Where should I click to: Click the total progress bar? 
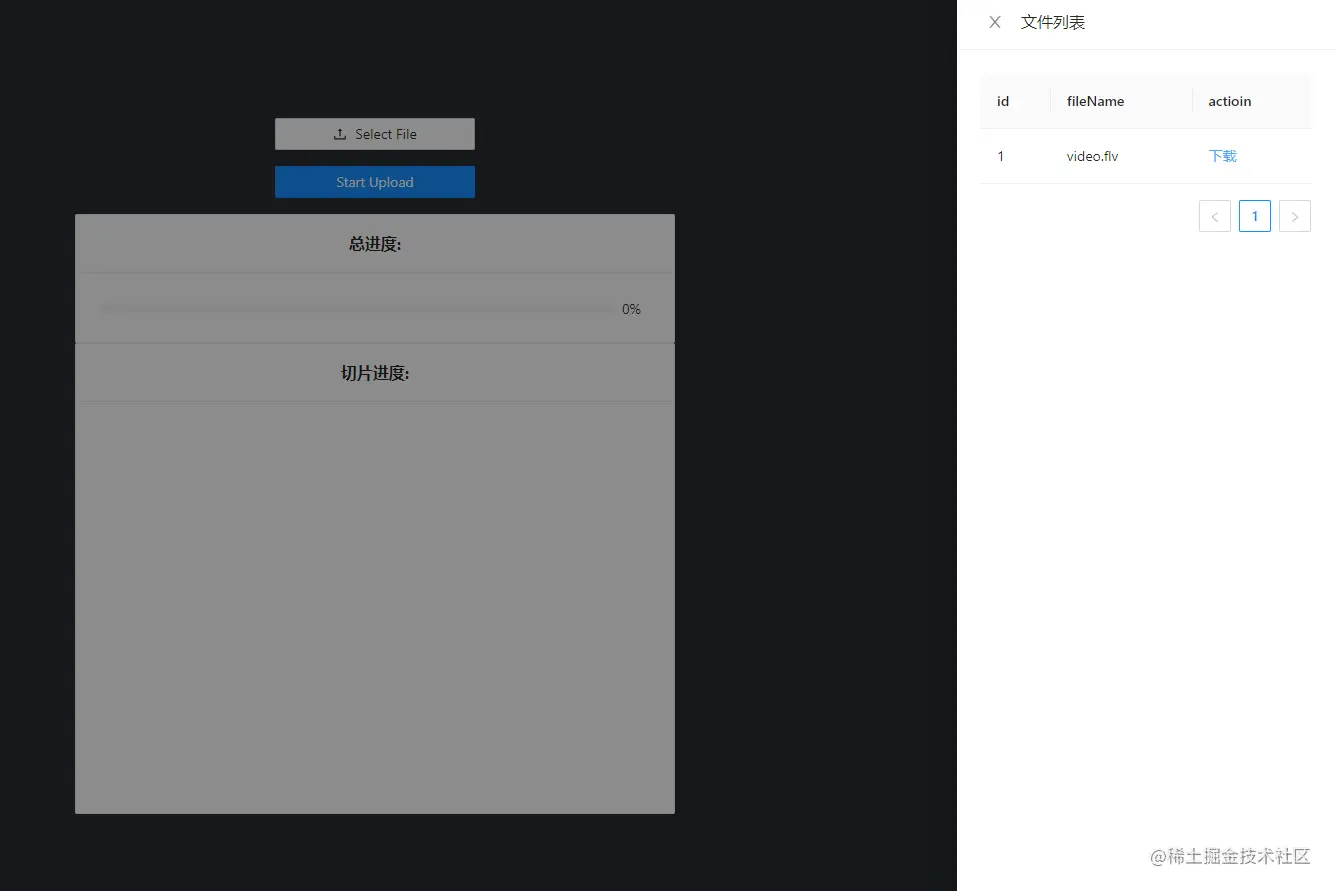tap(357, 309)
